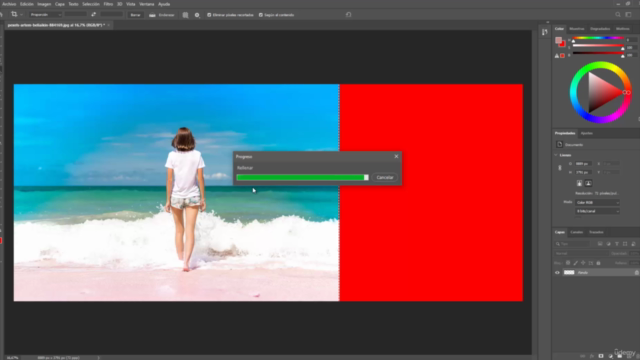The width and height of the screenshot is (640, 360).
Task: Open the layer blend mode Normal dropdown
Action: point(581,253)
